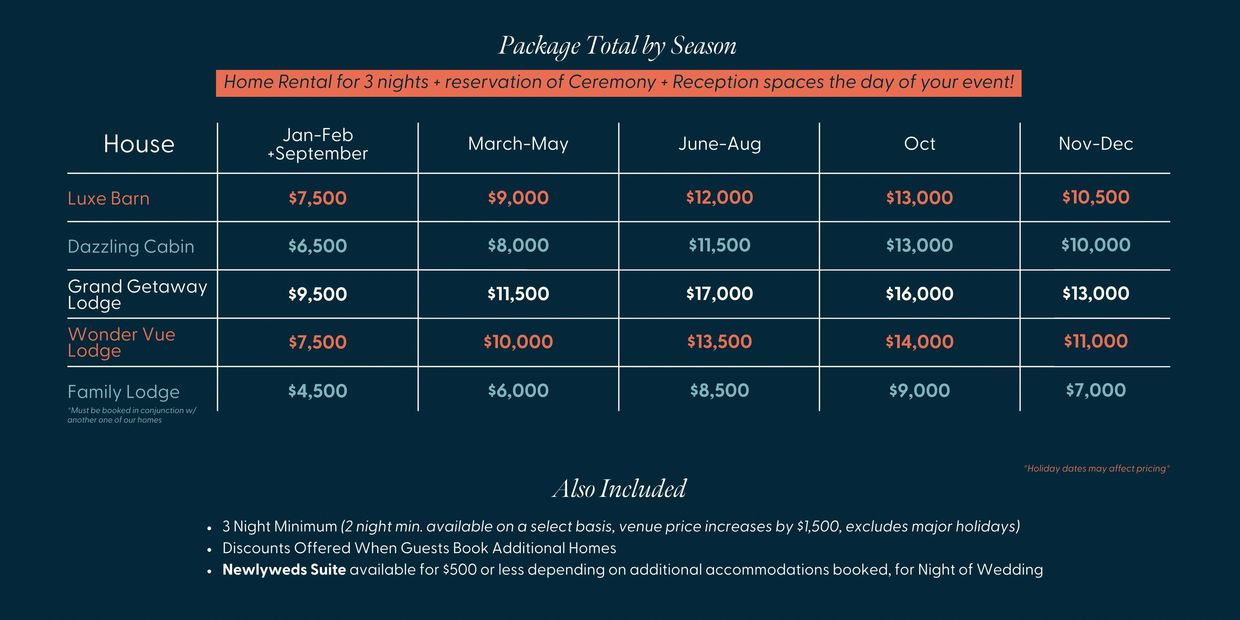The image size is (1240, 620).
Task: Click the $4,500 Family Lodge price
Action: (318, 391)
